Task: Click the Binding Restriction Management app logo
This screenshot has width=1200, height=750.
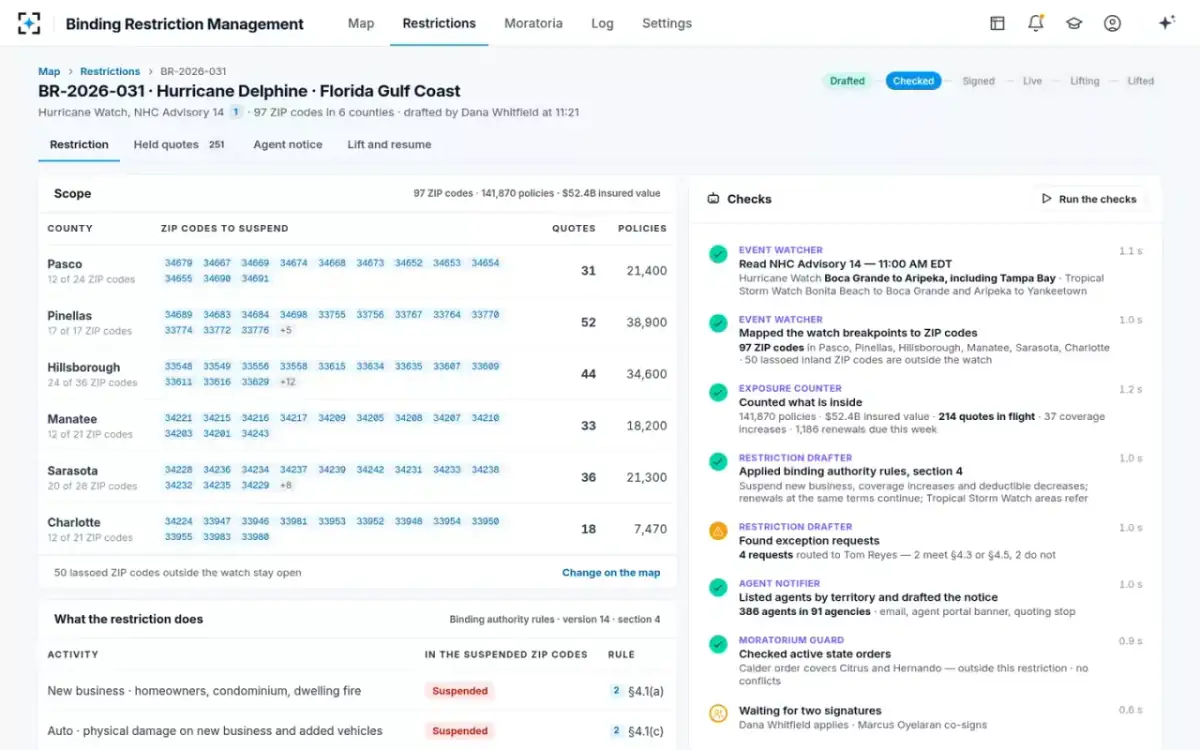Action: (30, 23)
